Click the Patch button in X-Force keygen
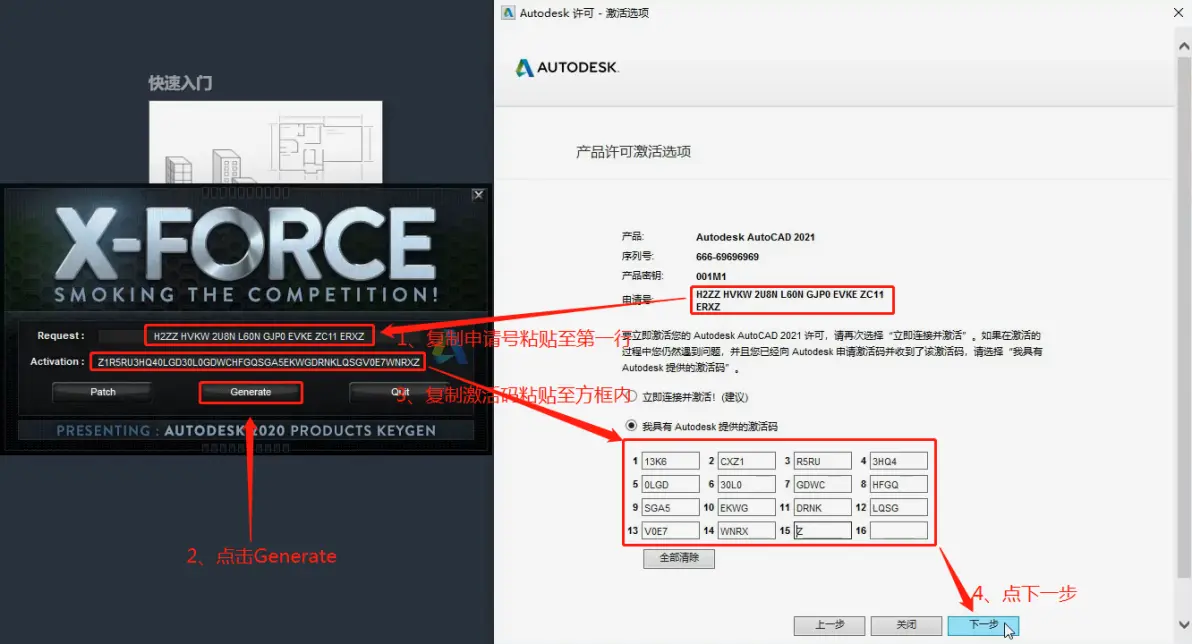Screen dimensions: 1192x644 click(103, 392)
